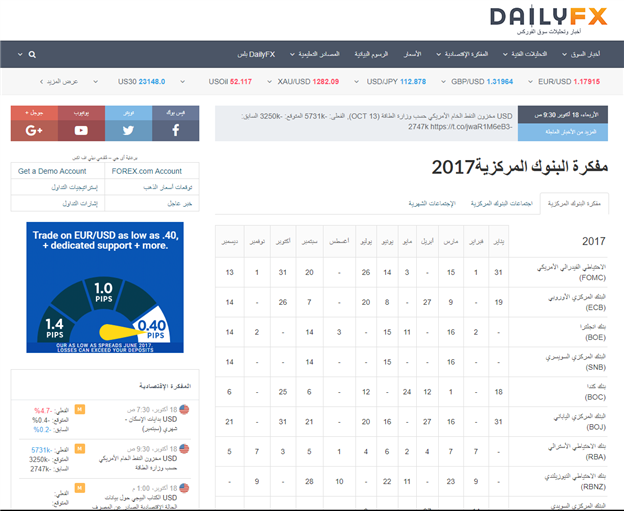
Task: Expand dropdown arrow next to search icon
Action: point(20,55)
